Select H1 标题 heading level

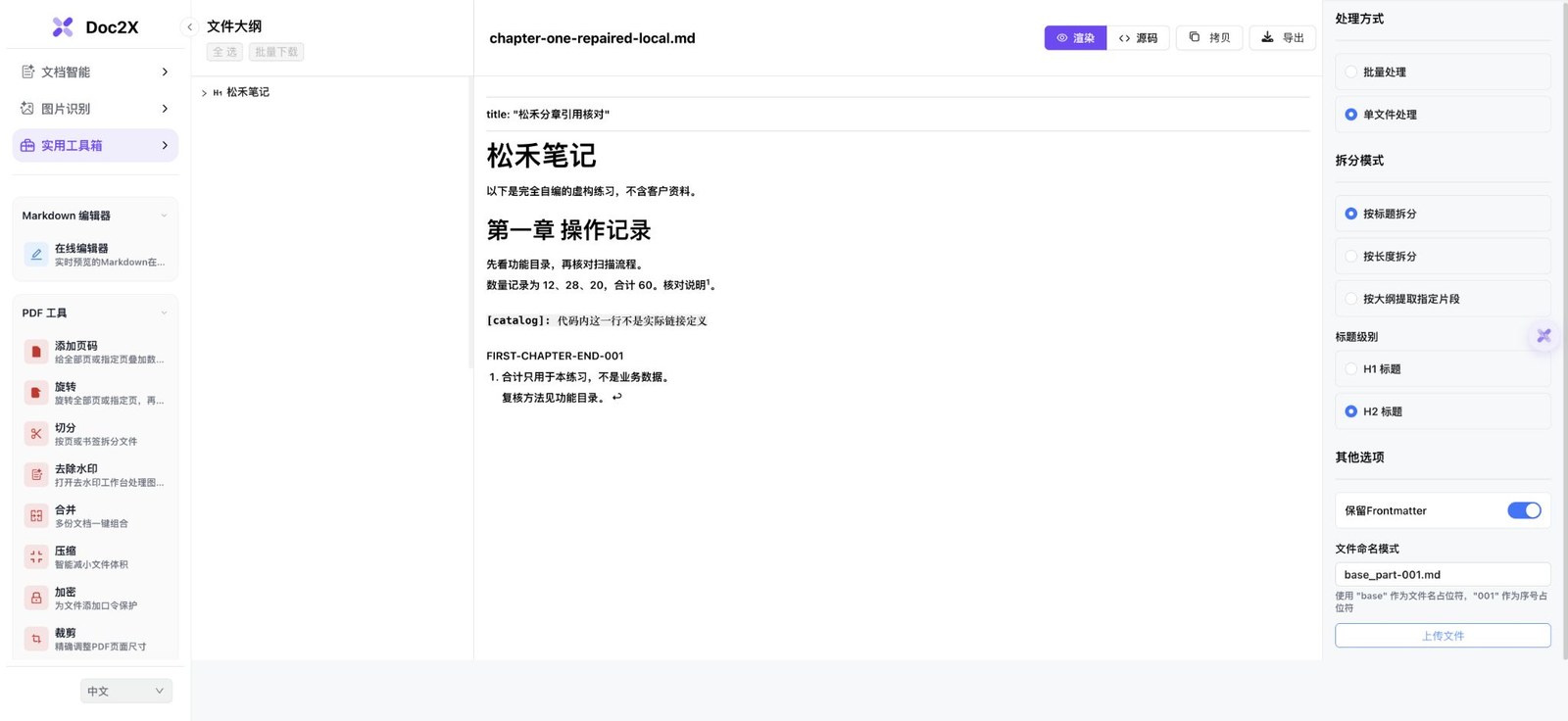point(1443,369)
